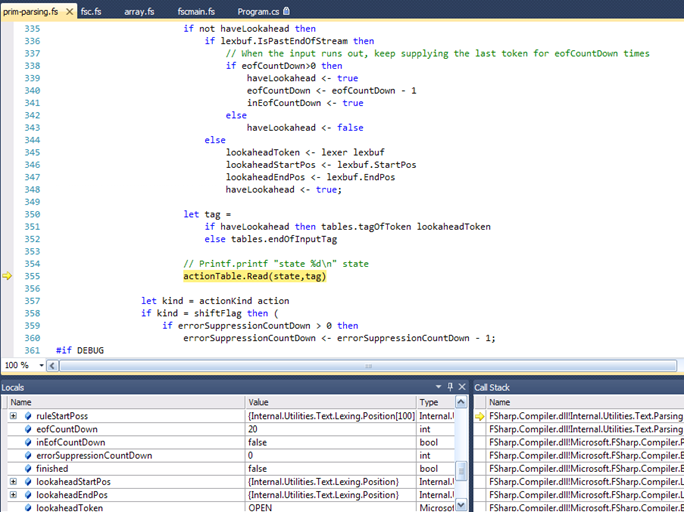This screenshot has height=512, width=684.
Task: Click the editor horizontal scrollbar thumb
Action: 368,365
